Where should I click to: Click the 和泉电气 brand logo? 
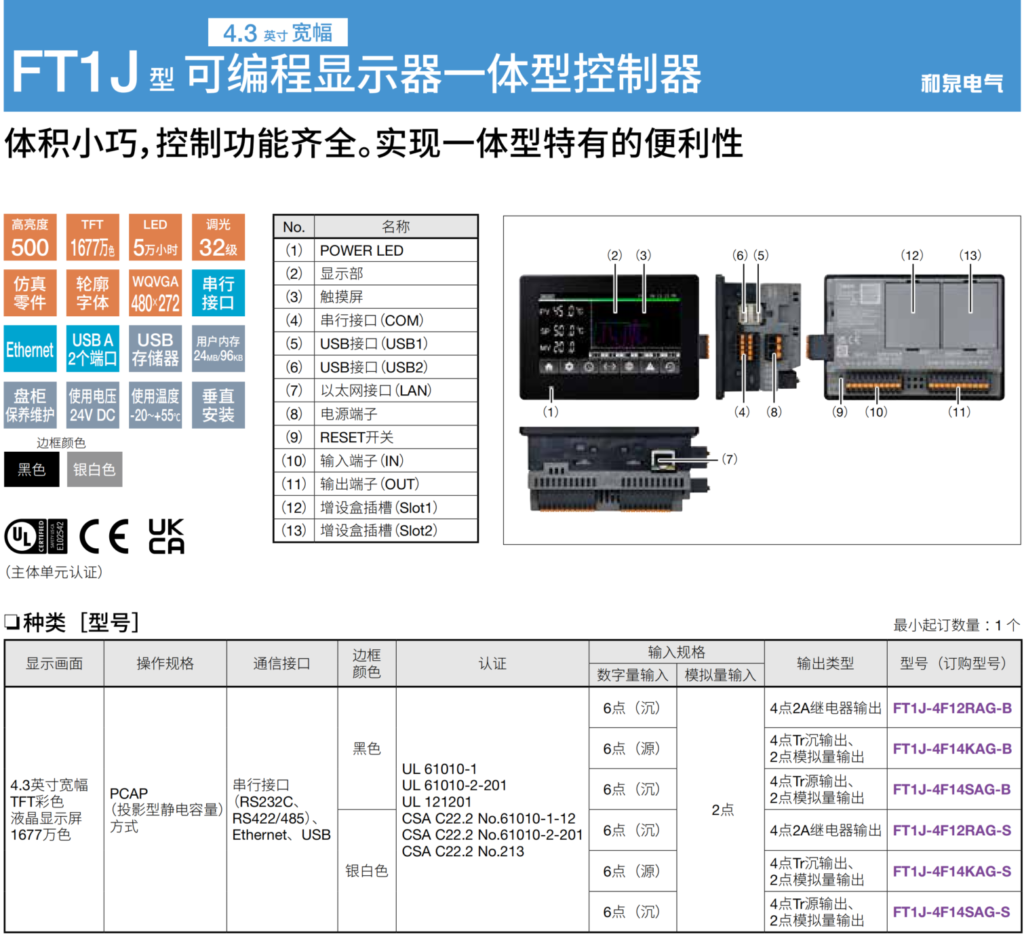pos(960,84)
